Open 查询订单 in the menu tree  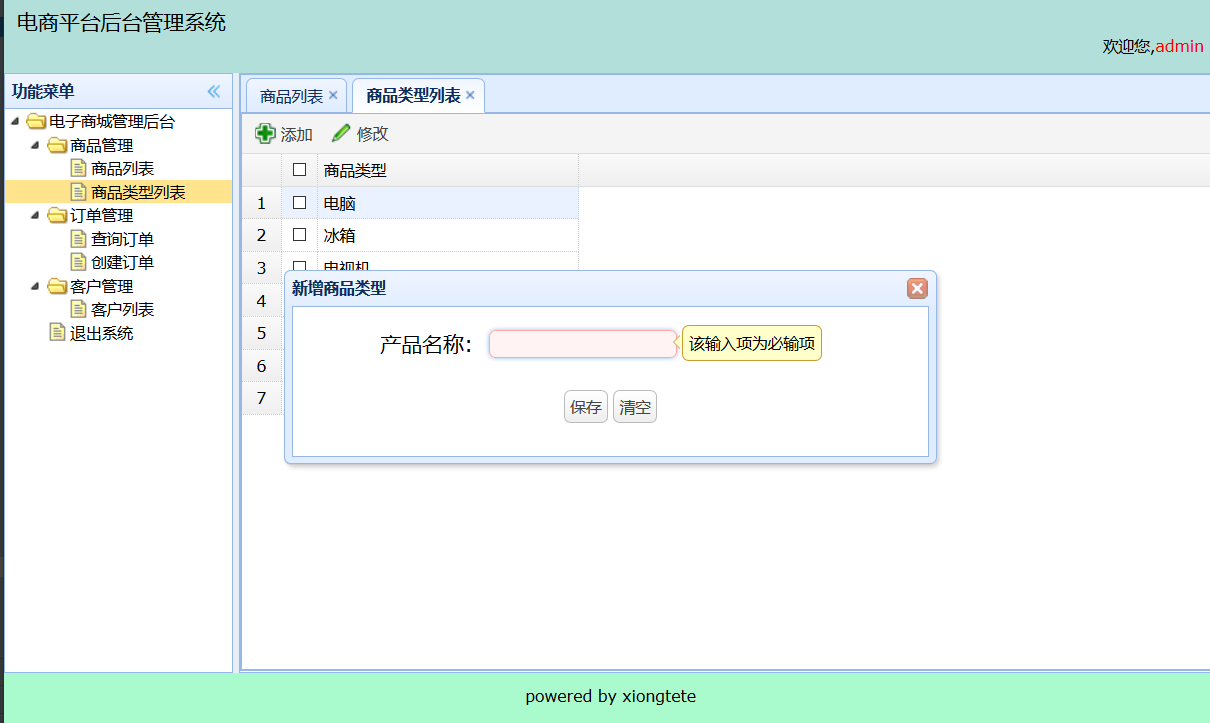pos(122,239)
